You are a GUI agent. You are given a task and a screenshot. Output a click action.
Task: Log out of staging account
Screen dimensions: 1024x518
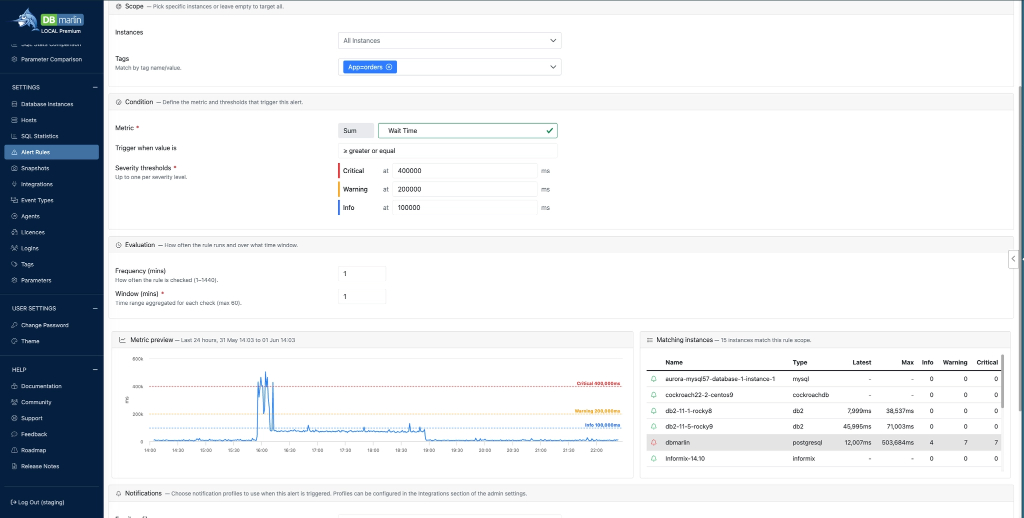pyautogui.click(x=38, y=502)
